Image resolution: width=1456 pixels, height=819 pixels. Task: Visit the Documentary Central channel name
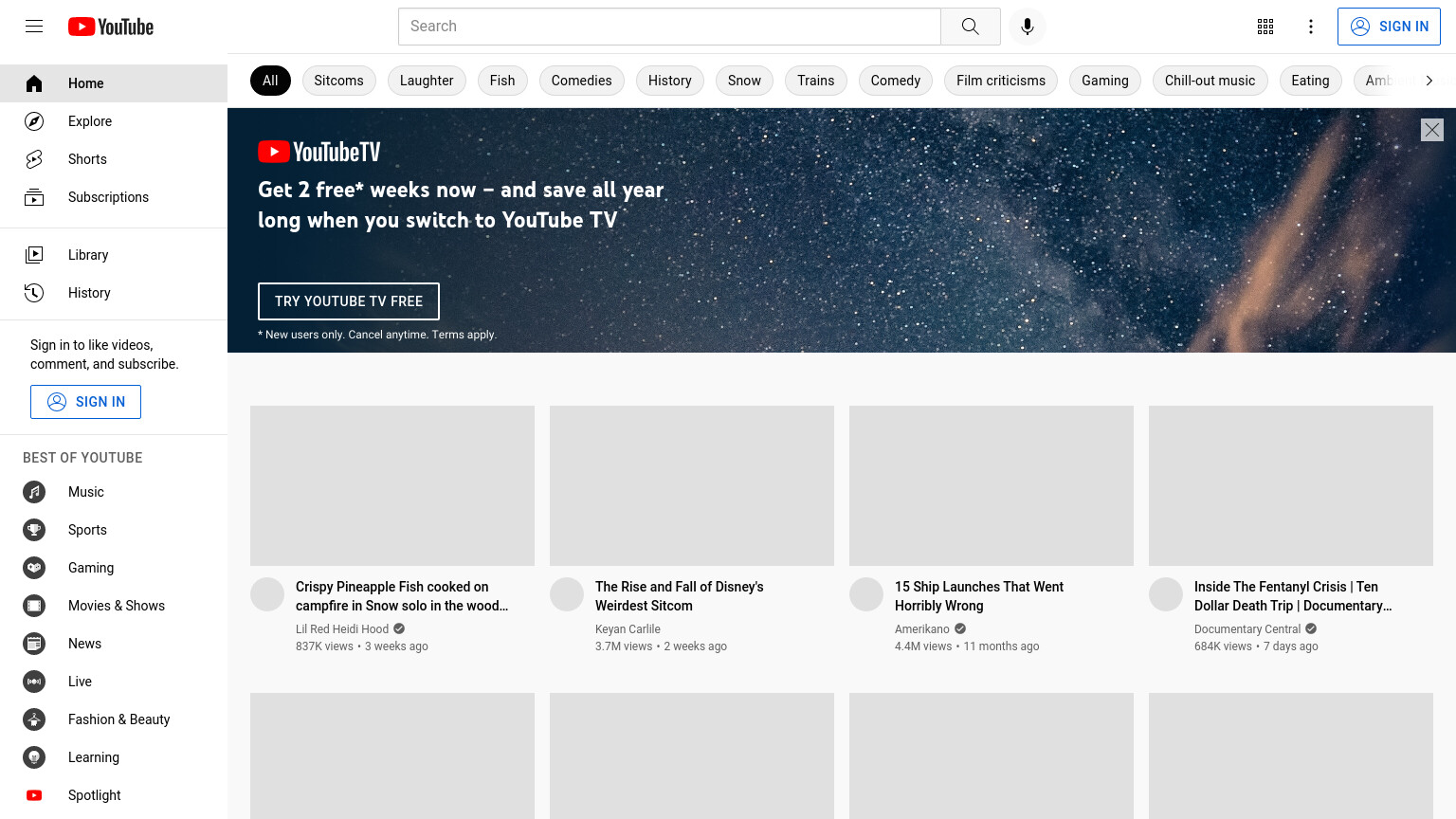click(x=1247, y=629)
